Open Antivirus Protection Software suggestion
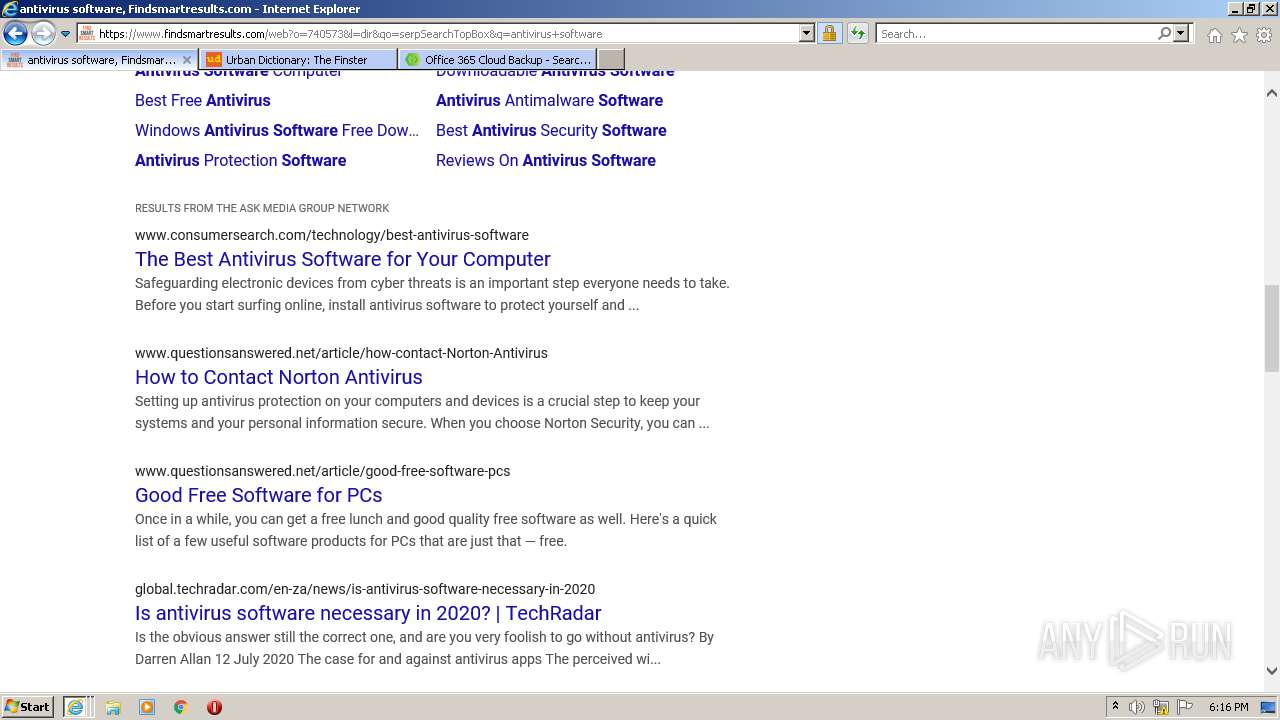 click(x=240, y=160)
